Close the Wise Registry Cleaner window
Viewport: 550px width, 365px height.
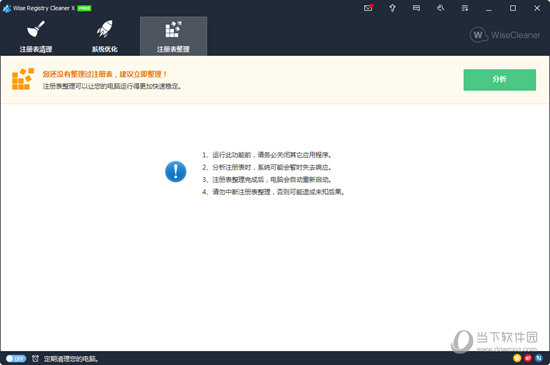tap(537, 8)
